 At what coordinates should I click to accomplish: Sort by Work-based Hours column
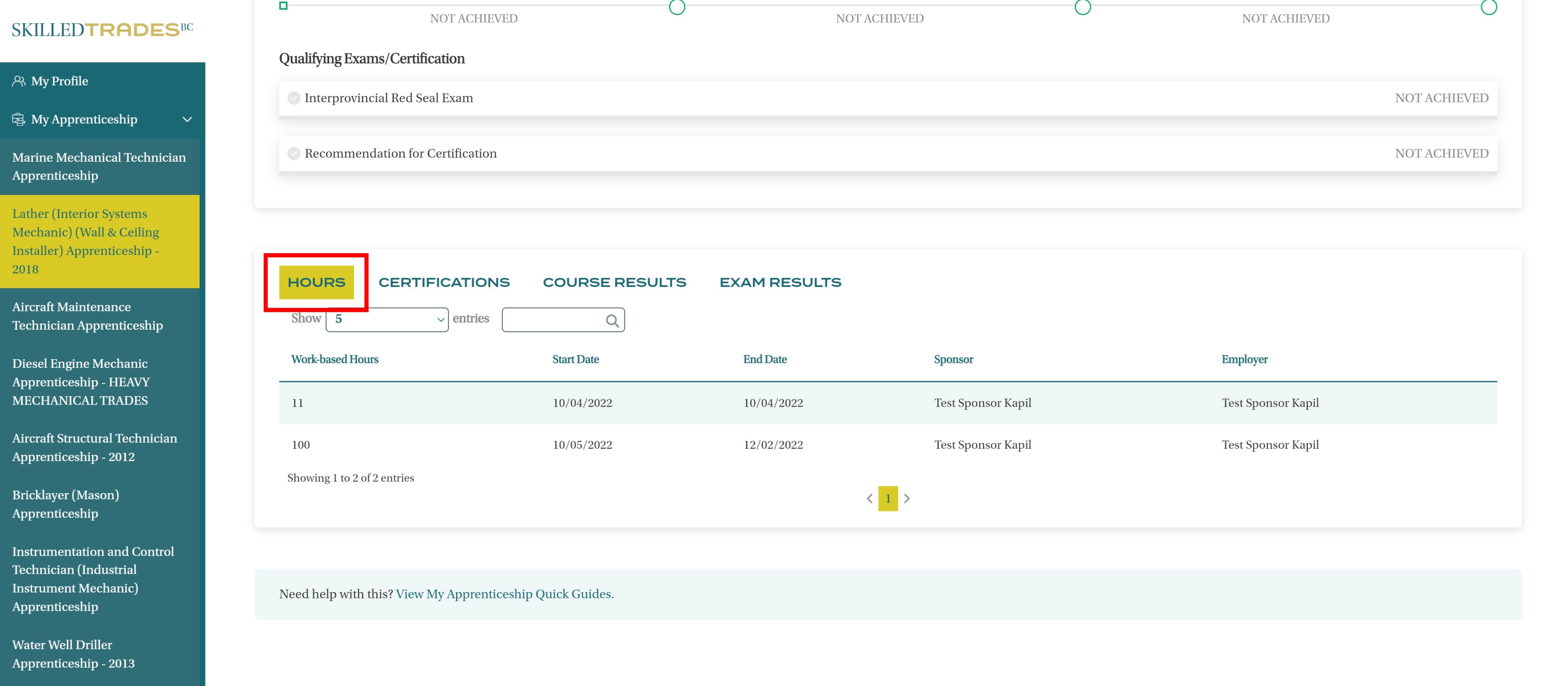[x=334, y=359]
